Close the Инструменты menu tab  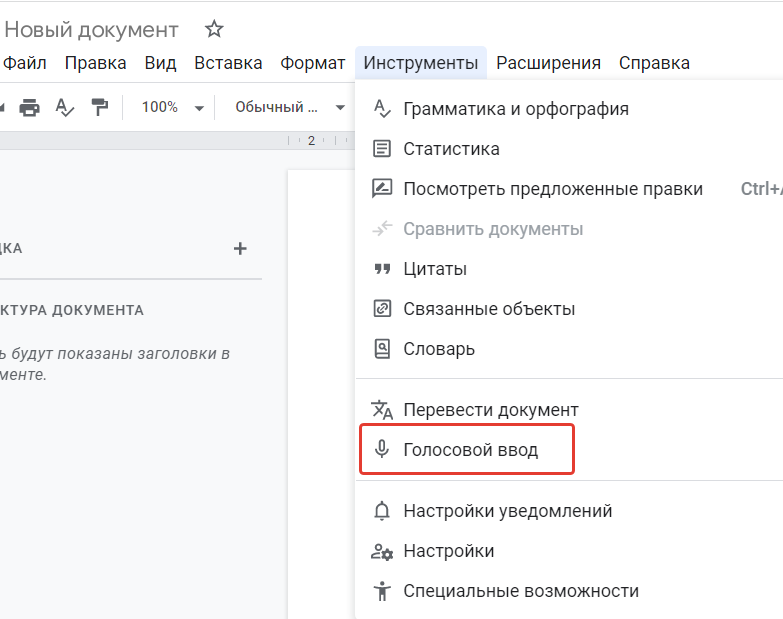click(421, 63)
